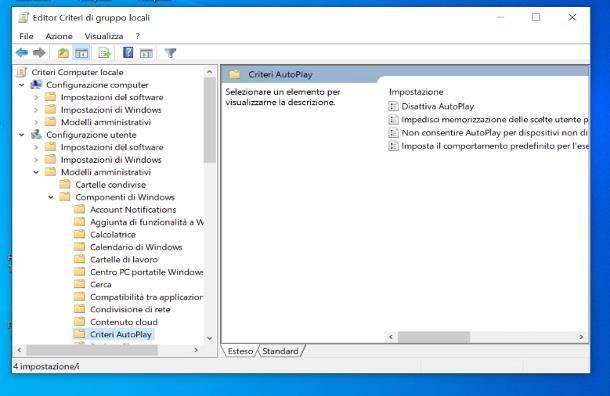Open help with the blue question icon
This screenshot has height=396, width=610.
tap(128, 53)
